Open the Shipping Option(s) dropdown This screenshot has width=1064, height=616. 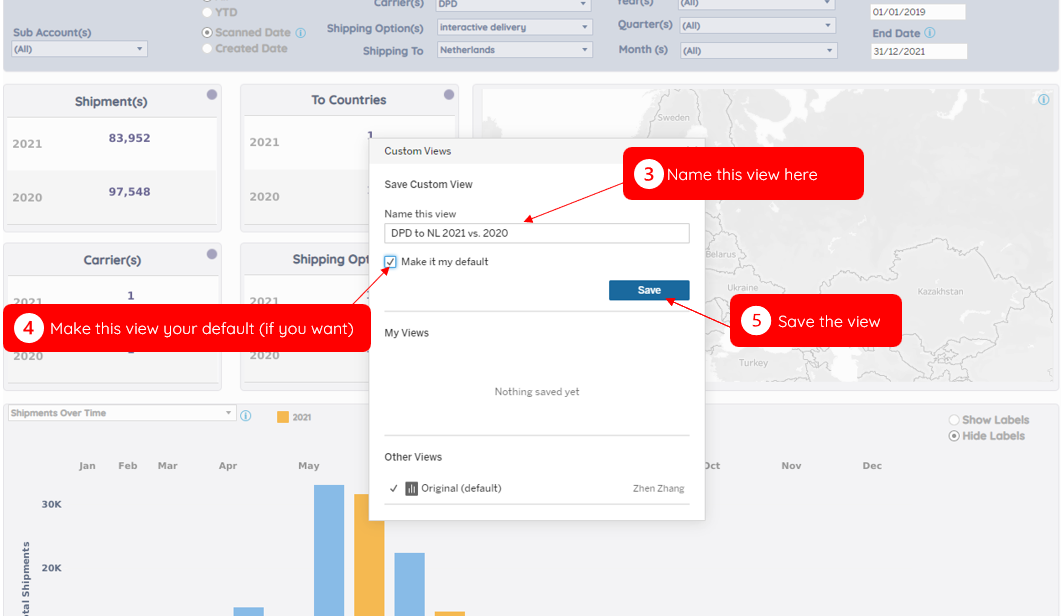pyautogui.click(x=514, y=27)
